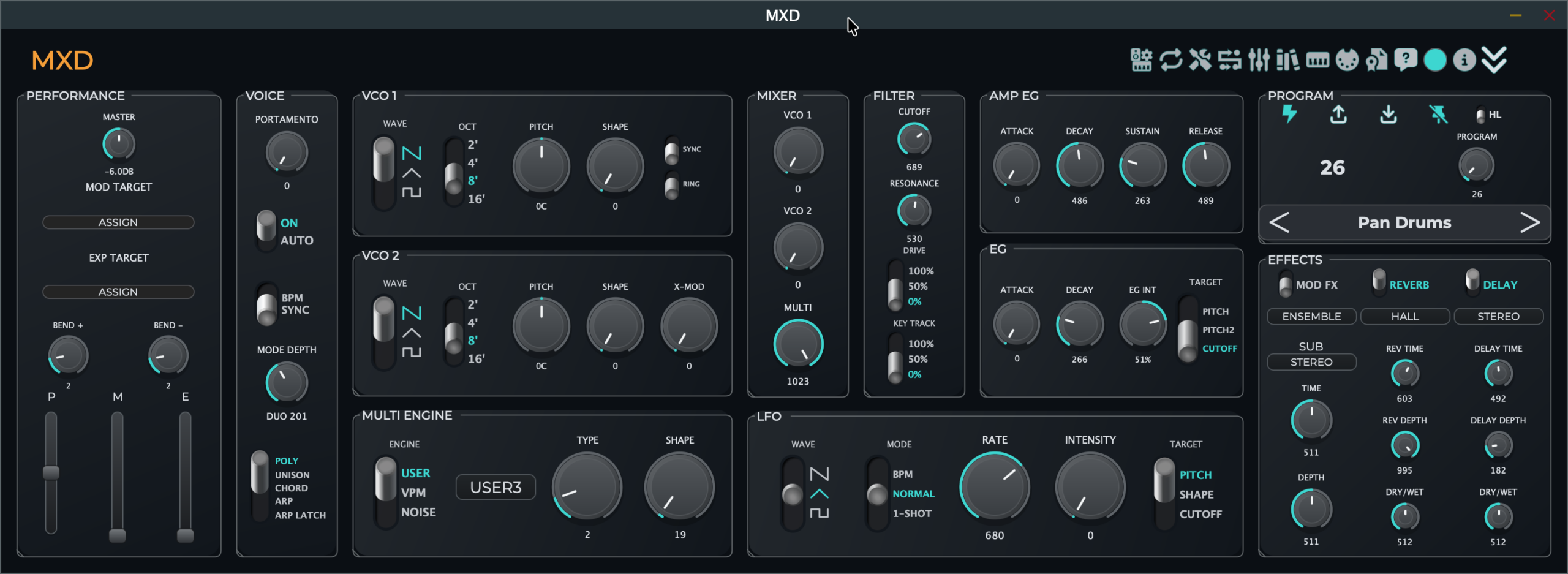Image resolution: width=1568 pixels, height=574 pixels.
Task: Click the Program number knob
Action: coord(1476,165)
